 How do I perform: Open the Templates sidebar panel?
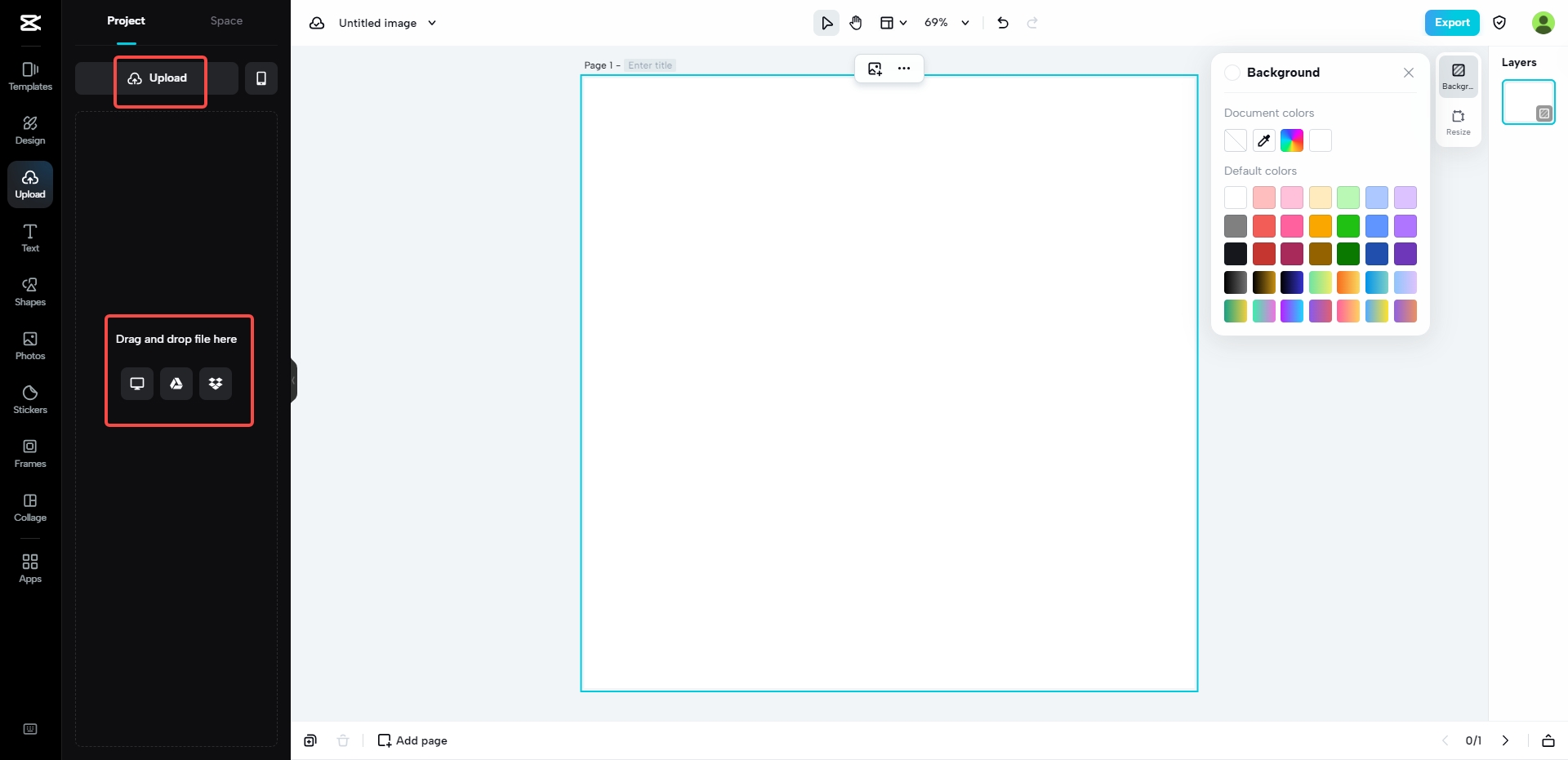click(30, 77)
